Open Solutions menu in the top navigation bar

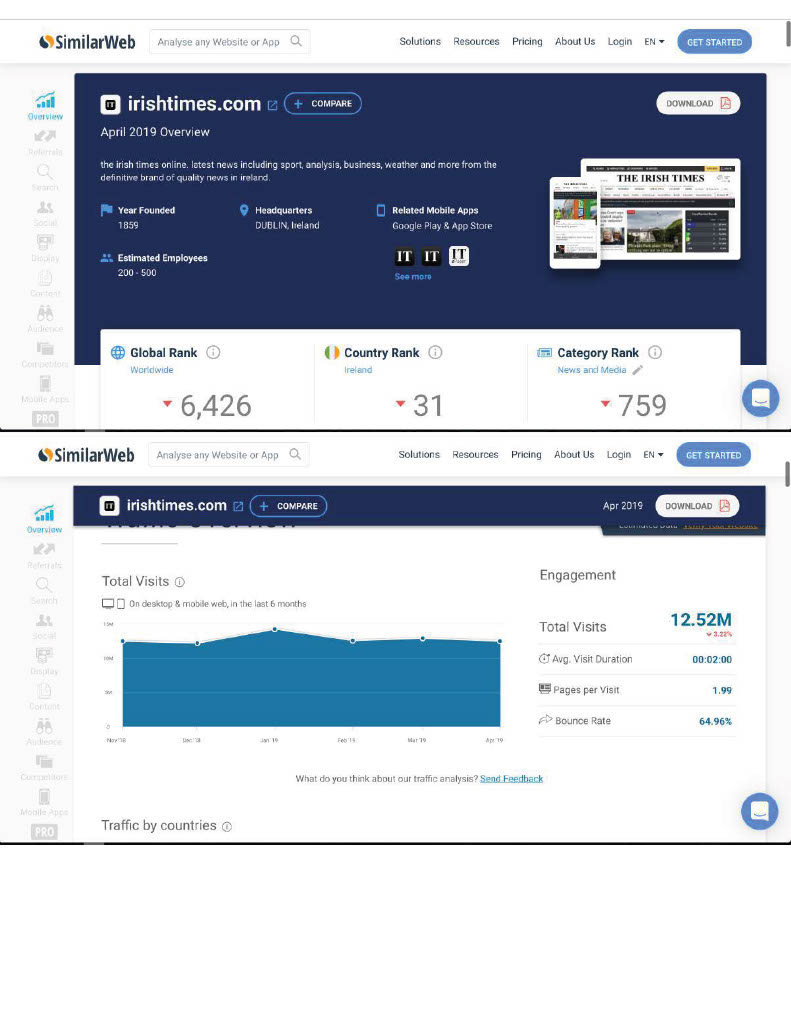click(420, 41)
